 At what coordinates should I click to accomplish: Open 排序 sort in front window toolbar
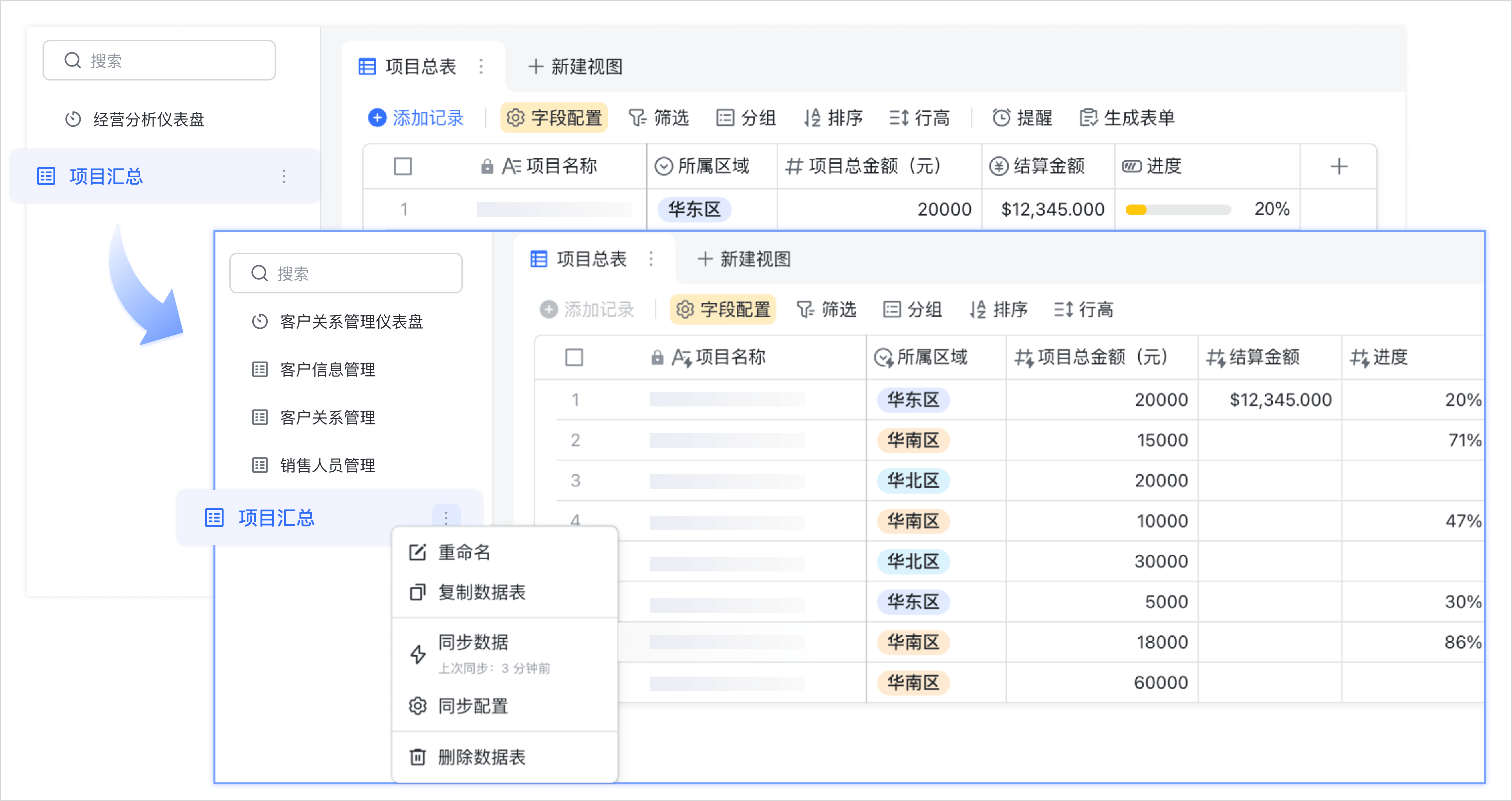tap(999, 309)
